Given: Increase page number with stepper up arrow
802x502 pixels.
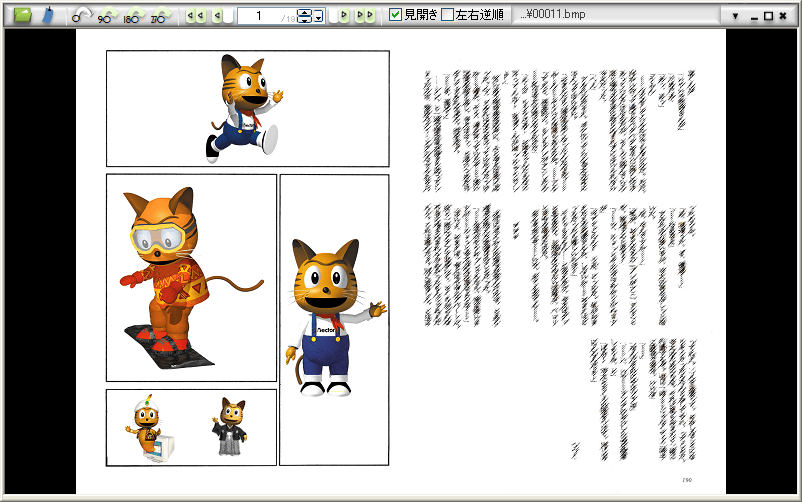Looking at the screenshot, I should coord(304,12).
